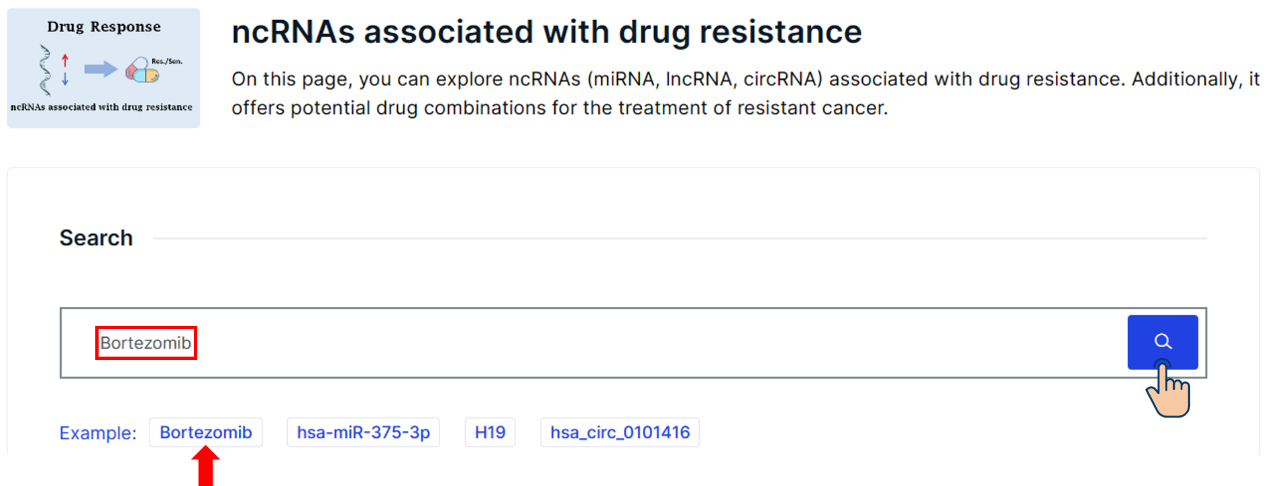The height and width of the screenshot is (486, 1268).
Task: Click the Bortezomib text inside the search box
Action: click(x=146, y=343)
